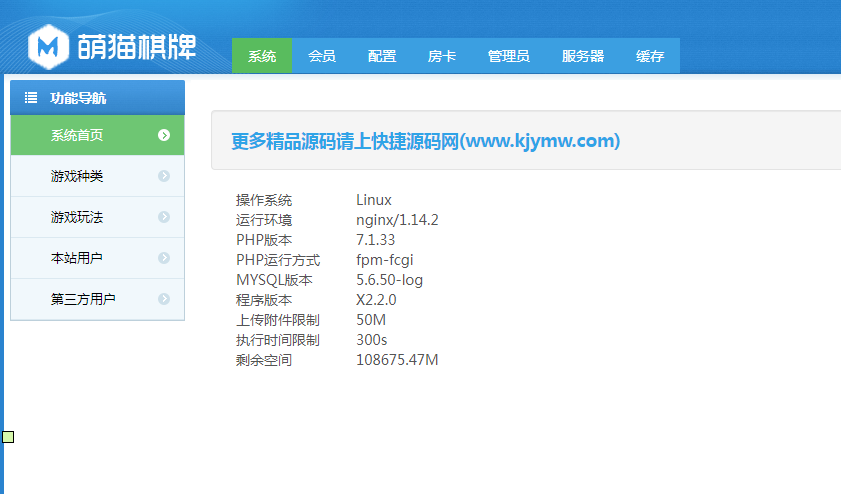Click the 萌猫棋牌 logo icon
The width and height of the screenshot is (841, 494).
tap(47, 46)
